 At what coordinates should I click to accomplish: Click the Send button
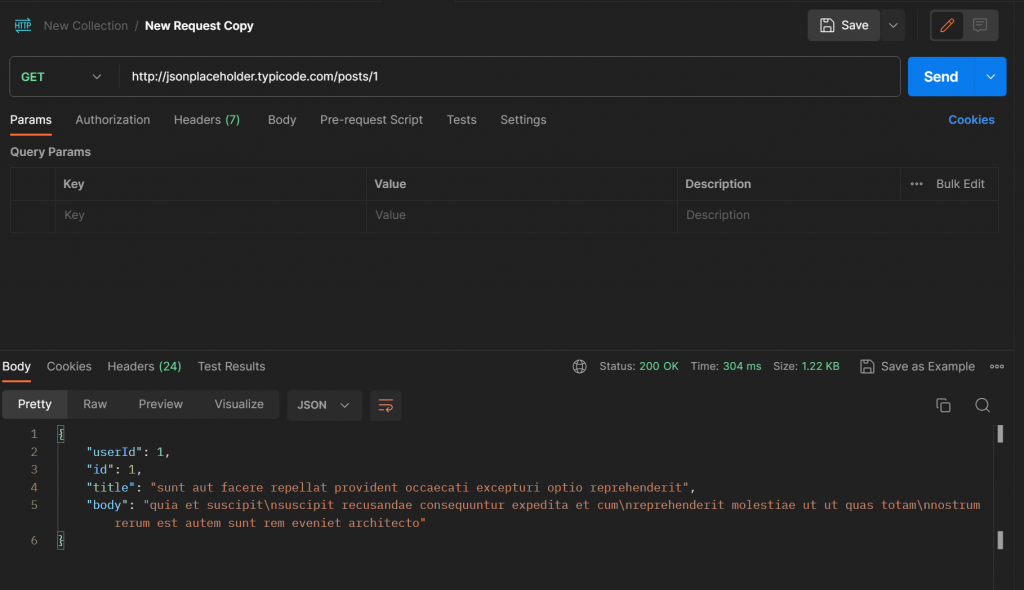pyautogui.click(x=940, y=77)
